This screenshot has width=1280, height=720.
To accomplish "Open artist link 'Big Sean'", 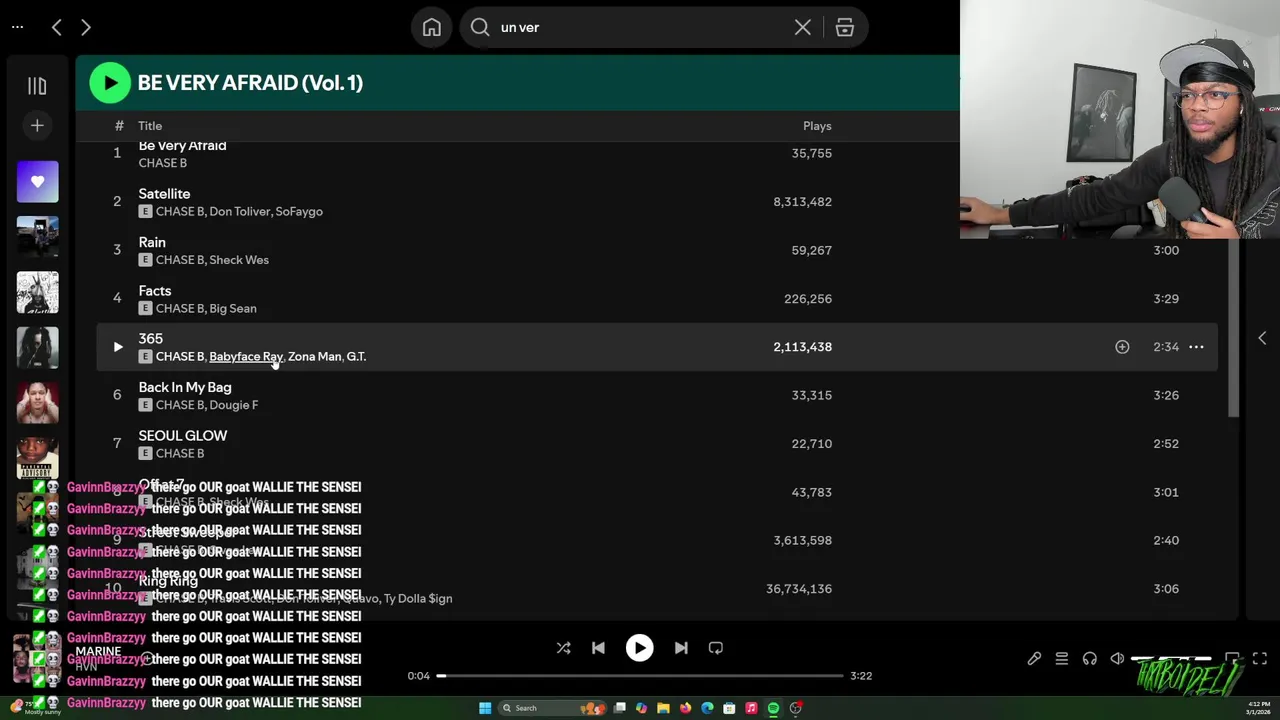I will pyautogui.click(x=233, y=309).
